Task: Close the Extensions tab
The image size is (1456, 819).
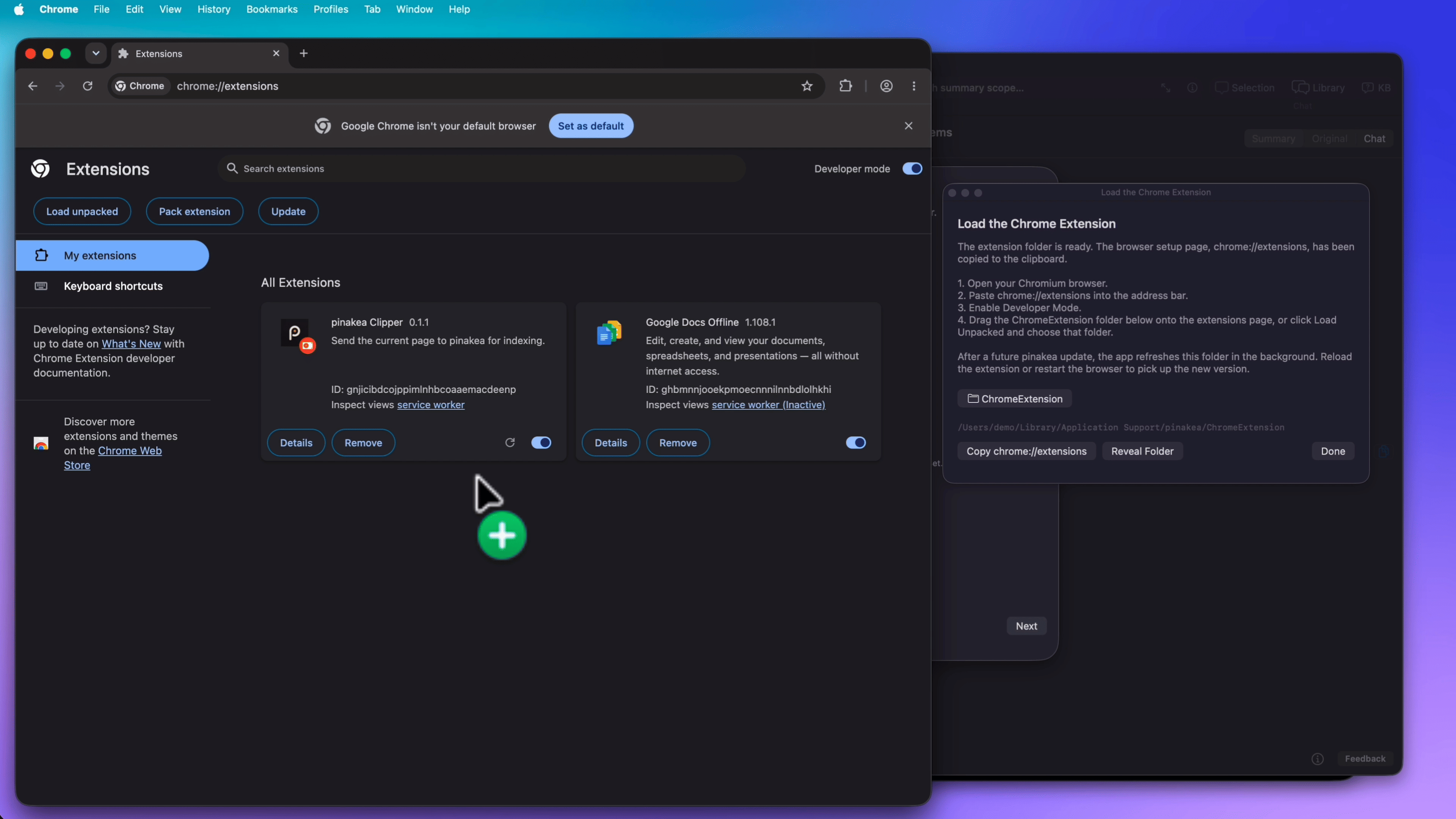Action: [x=276, y=53]
